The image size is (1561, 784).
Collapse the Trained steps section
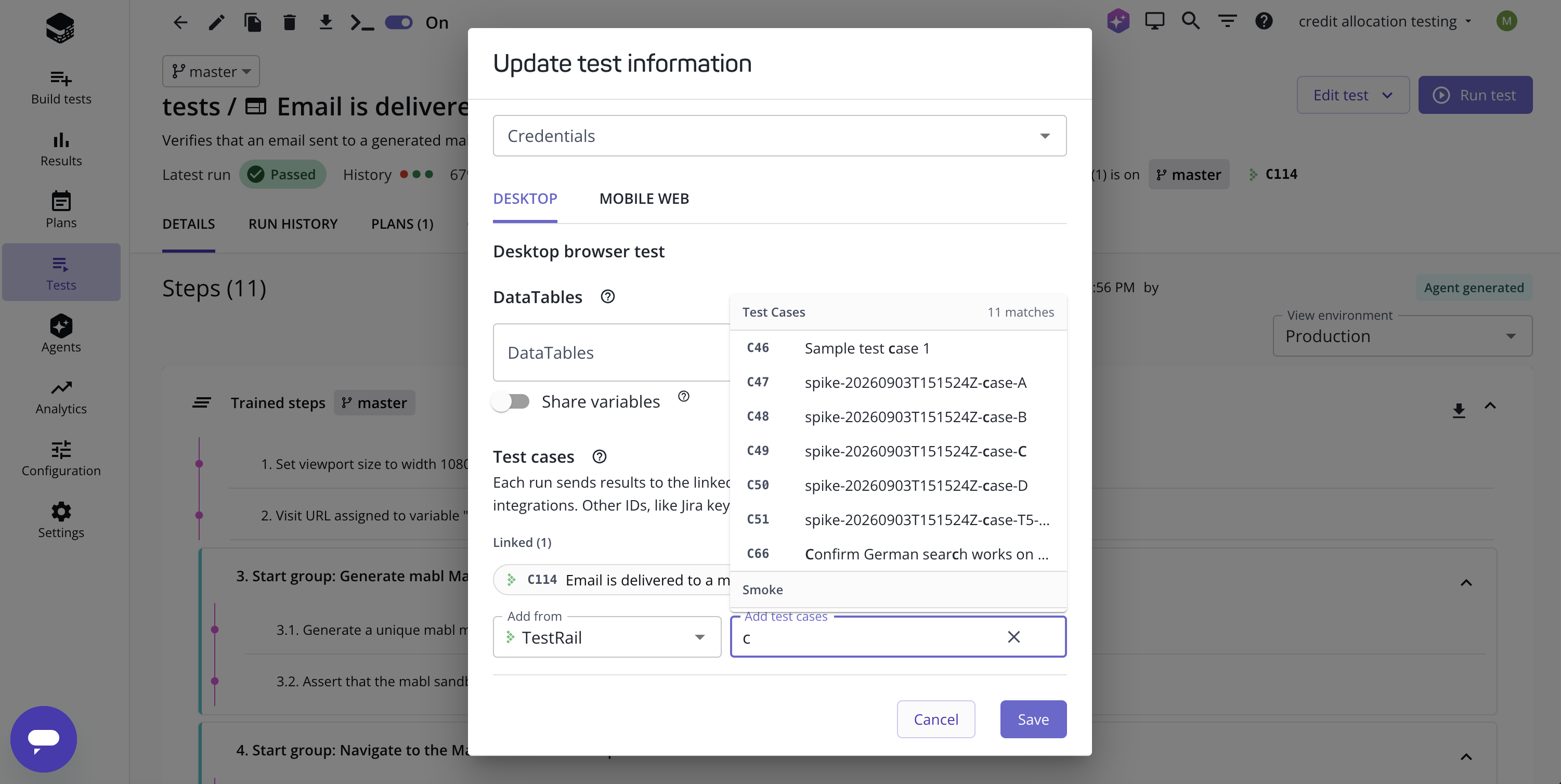coord(1490,406)
